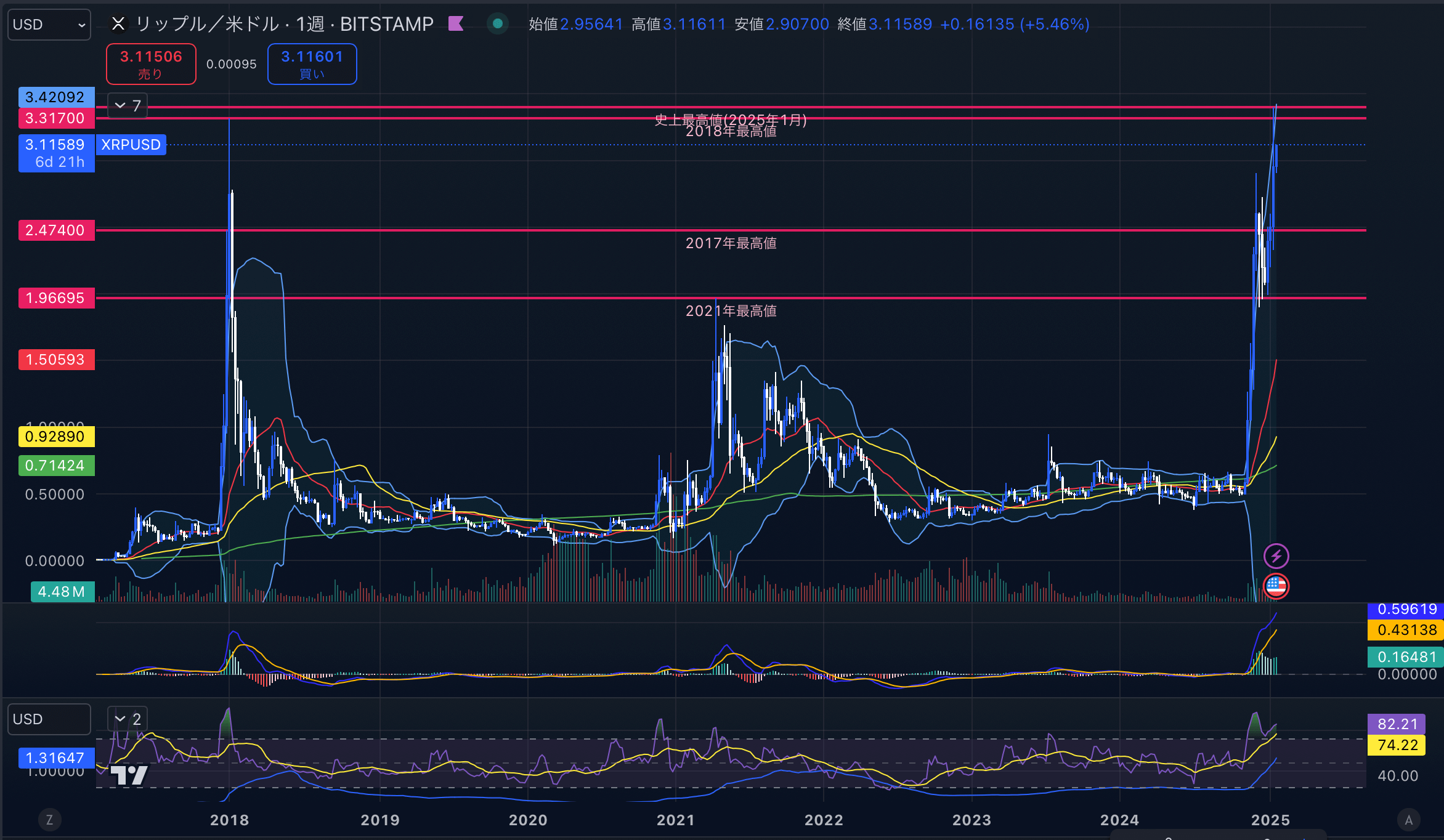This screenshot has height=840, width=1444.
Task: Click the symbol swap X icon
Action: pyautogui.click(x=118, y=24)
